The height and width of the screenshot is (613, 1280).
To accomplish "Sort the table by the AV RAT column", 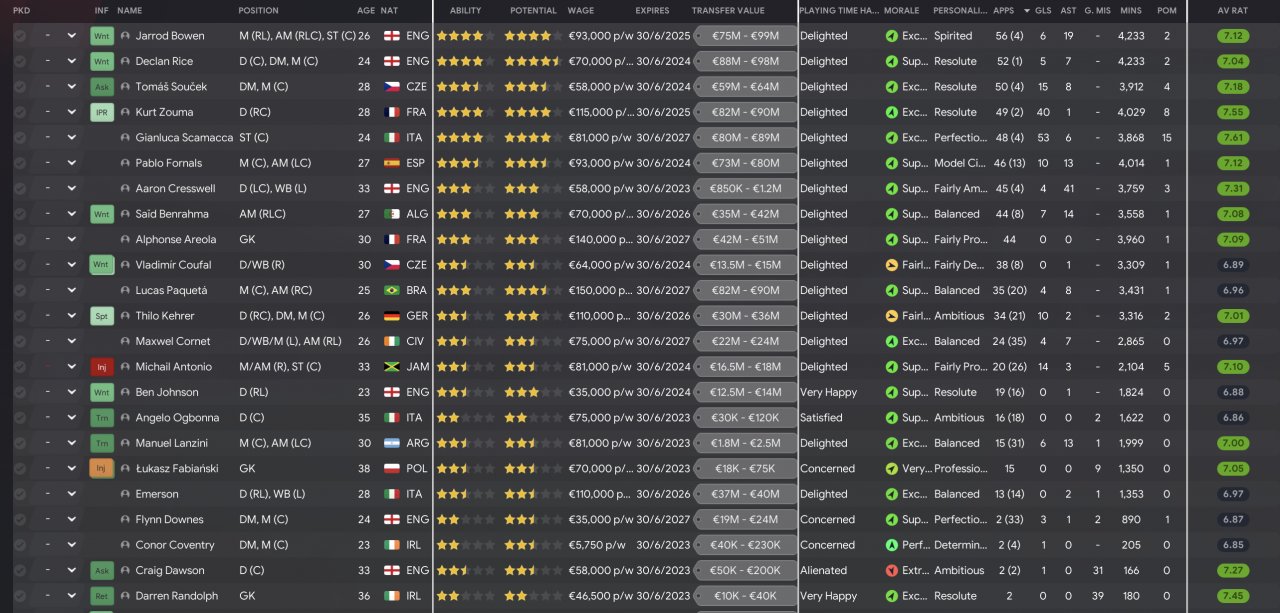I will pos(1232,11).
